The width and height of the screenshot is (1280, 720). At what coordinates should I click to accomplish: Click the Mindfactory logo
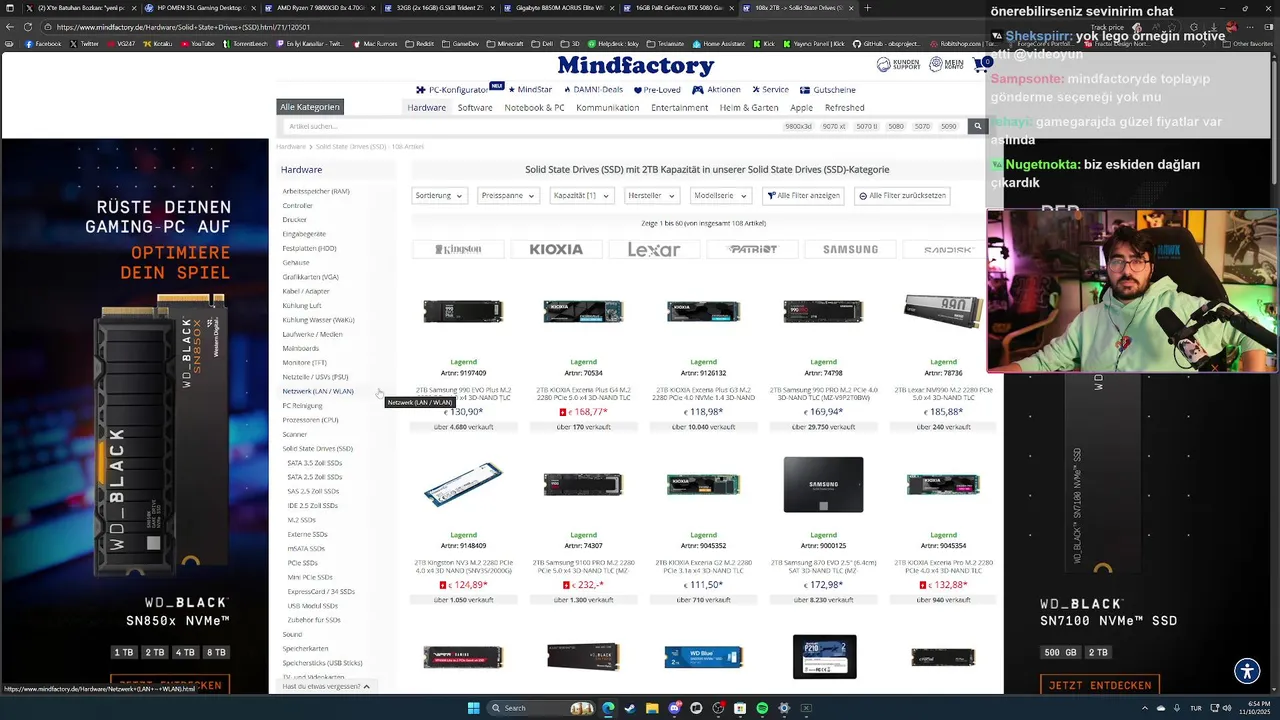pyautogui.click(x=636, y=66)
